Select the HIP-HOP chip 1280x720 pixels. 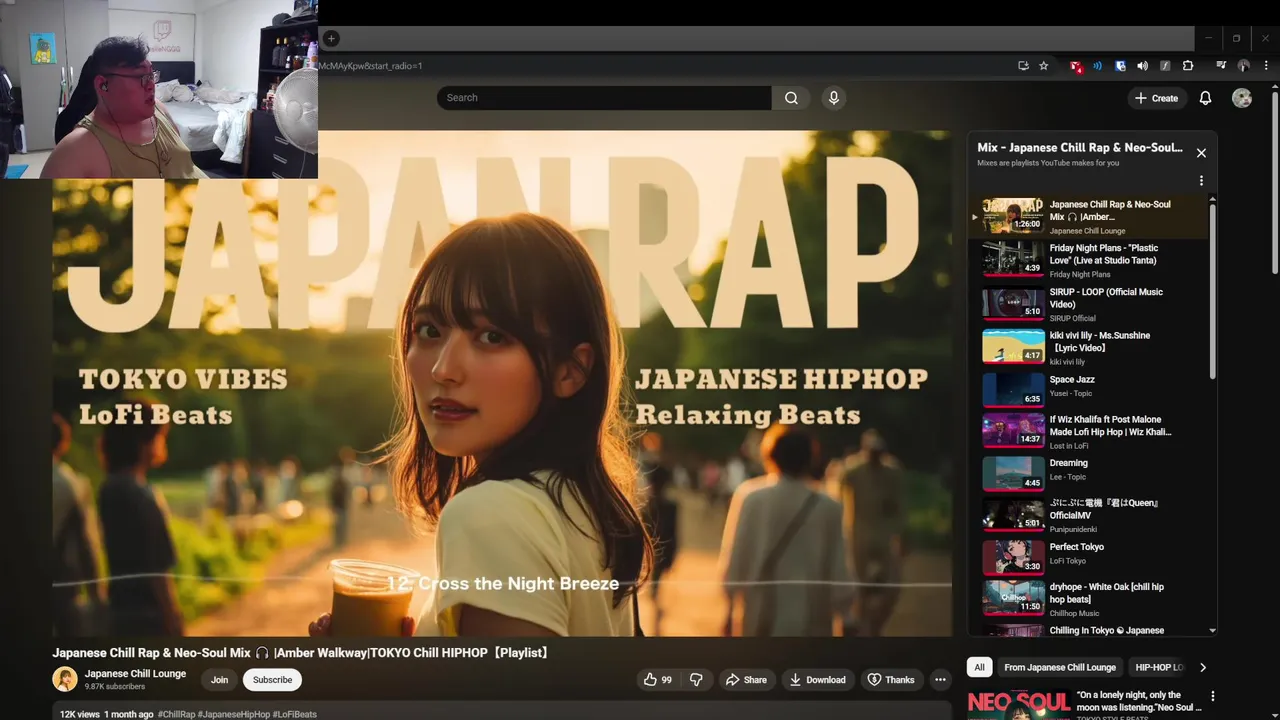[1159, 667]
